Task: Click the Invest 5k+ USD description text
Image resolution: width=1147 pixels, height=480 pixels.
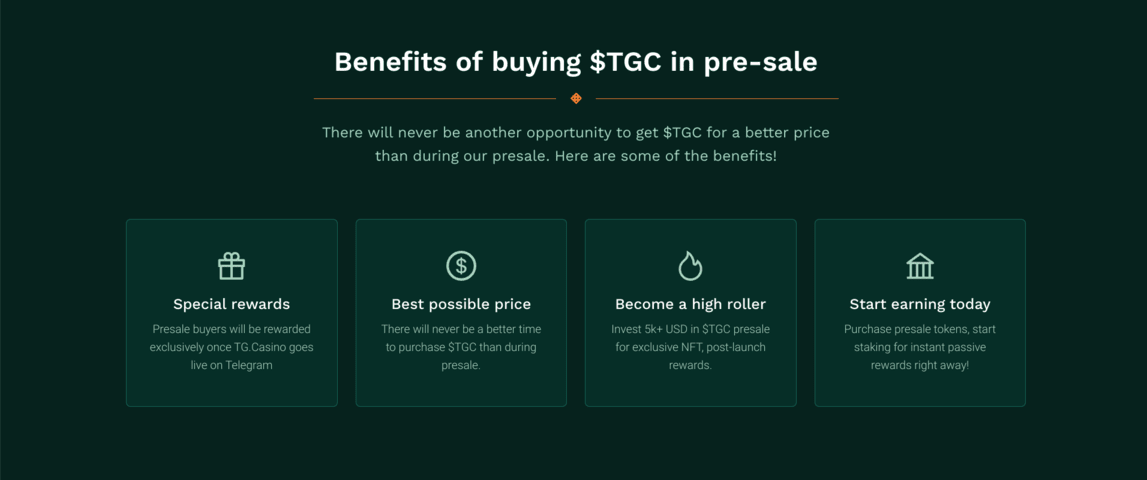Action: coord(690,347)
